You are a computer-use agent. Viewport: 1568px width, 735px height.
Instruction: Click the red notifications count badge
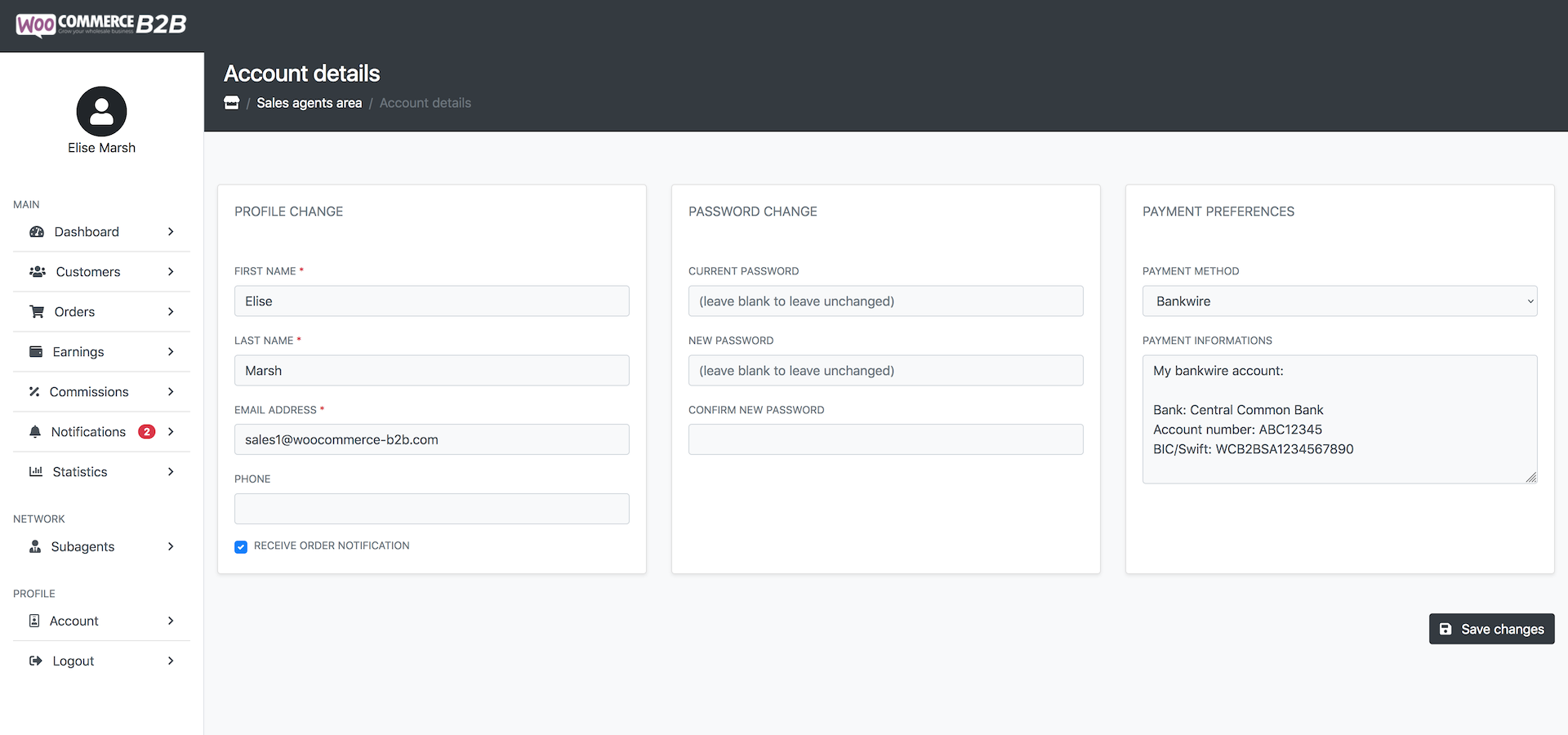(x=147, y=432)
